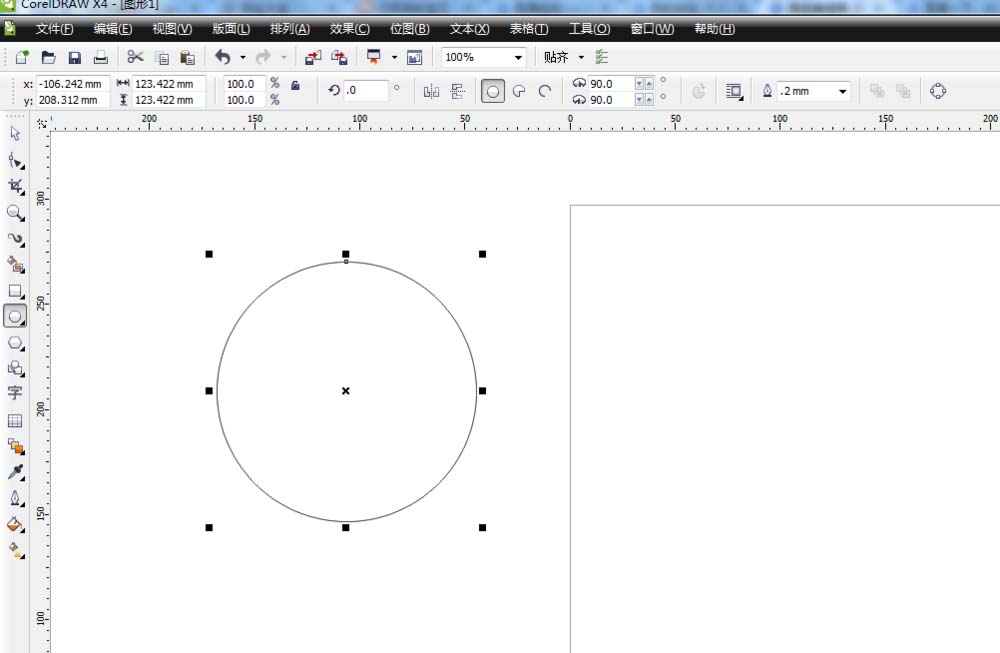Select the Eyedropper tool
Image resolution: width=1000 pixels, height=653 pixels.
coord(15,472)
